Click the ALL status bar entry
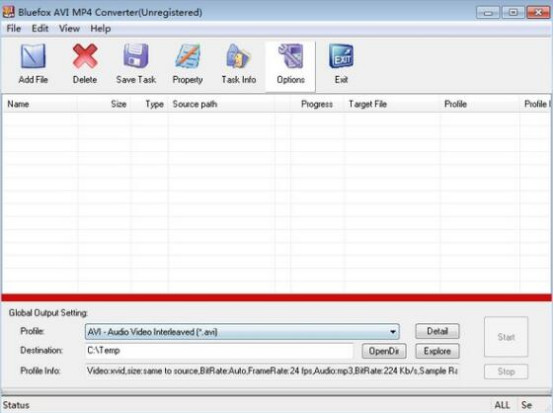Screen dimensions: 554x413 tap(502, 405)
